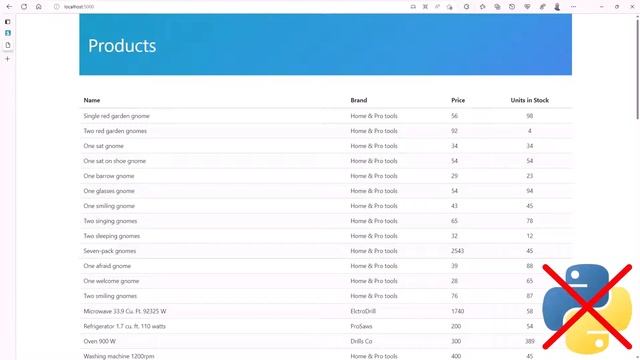Select the "One sat gnome" name cell
This screenshot has width=640, height=360.
coord(104,146)
